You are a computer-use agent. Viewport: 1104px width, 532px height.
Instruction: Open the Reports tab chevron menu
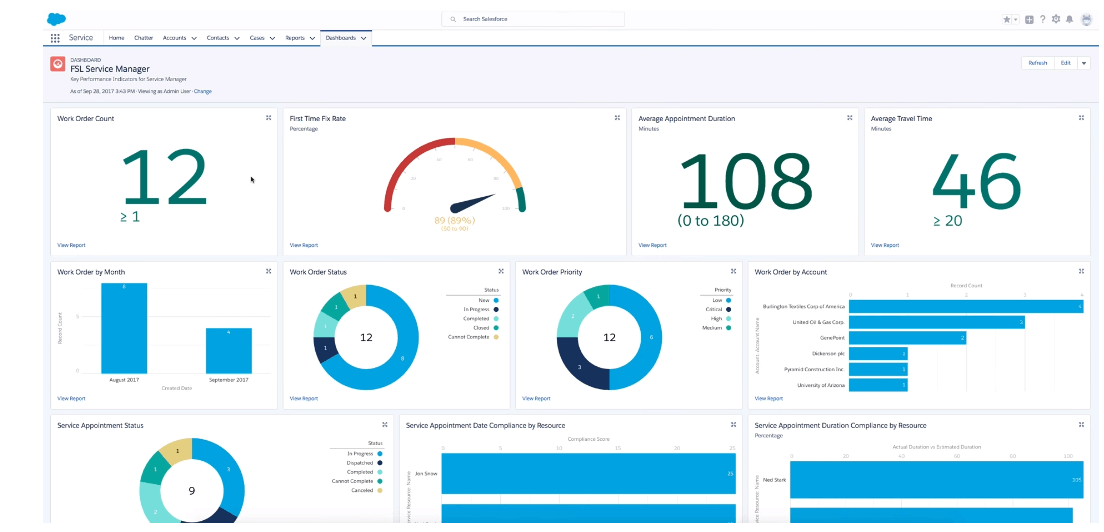pos(312,38)
